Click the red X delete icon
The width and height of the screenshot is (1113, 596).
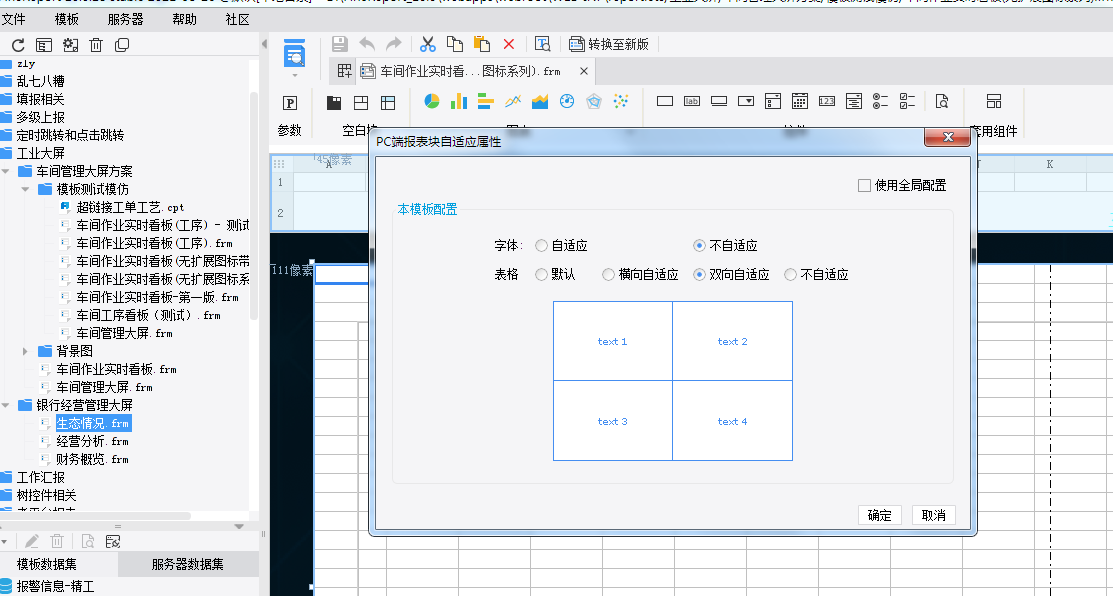click(x=509, y=44)
